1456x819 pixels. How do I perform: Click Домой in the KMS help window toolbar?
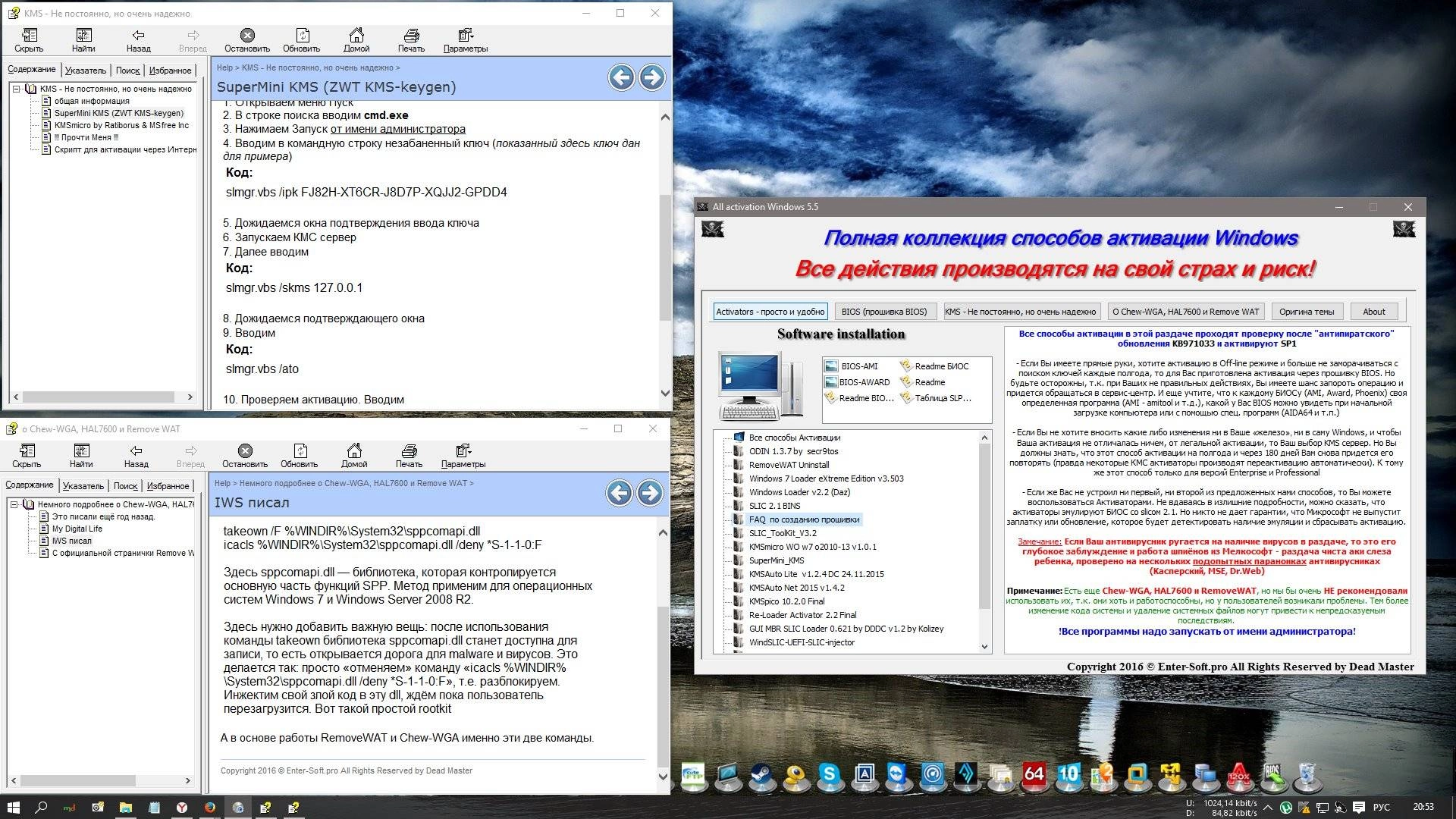point(356,40)
